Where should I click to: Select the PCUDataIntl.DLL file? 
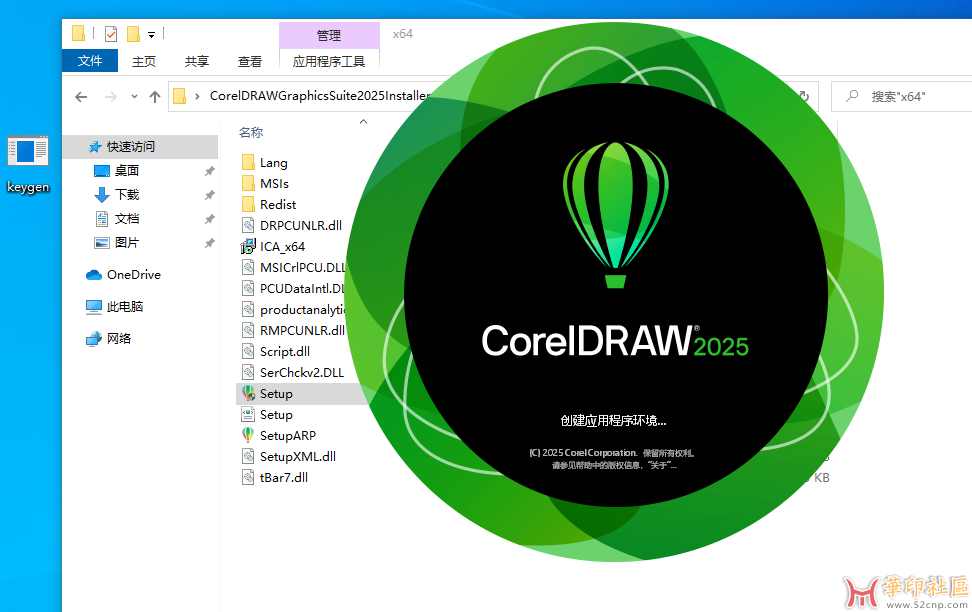(303, 289)
